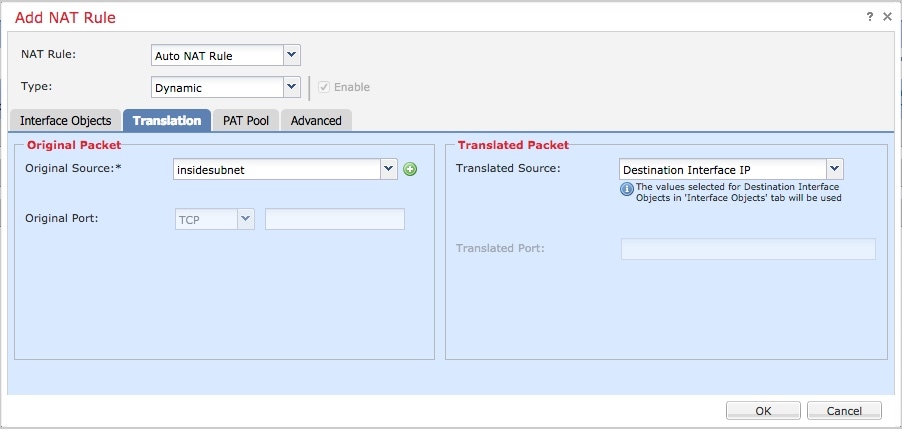Open the Type dropdown showing Dynamic
This screenshot has height=429, width=902.
(x=291, y=87)
